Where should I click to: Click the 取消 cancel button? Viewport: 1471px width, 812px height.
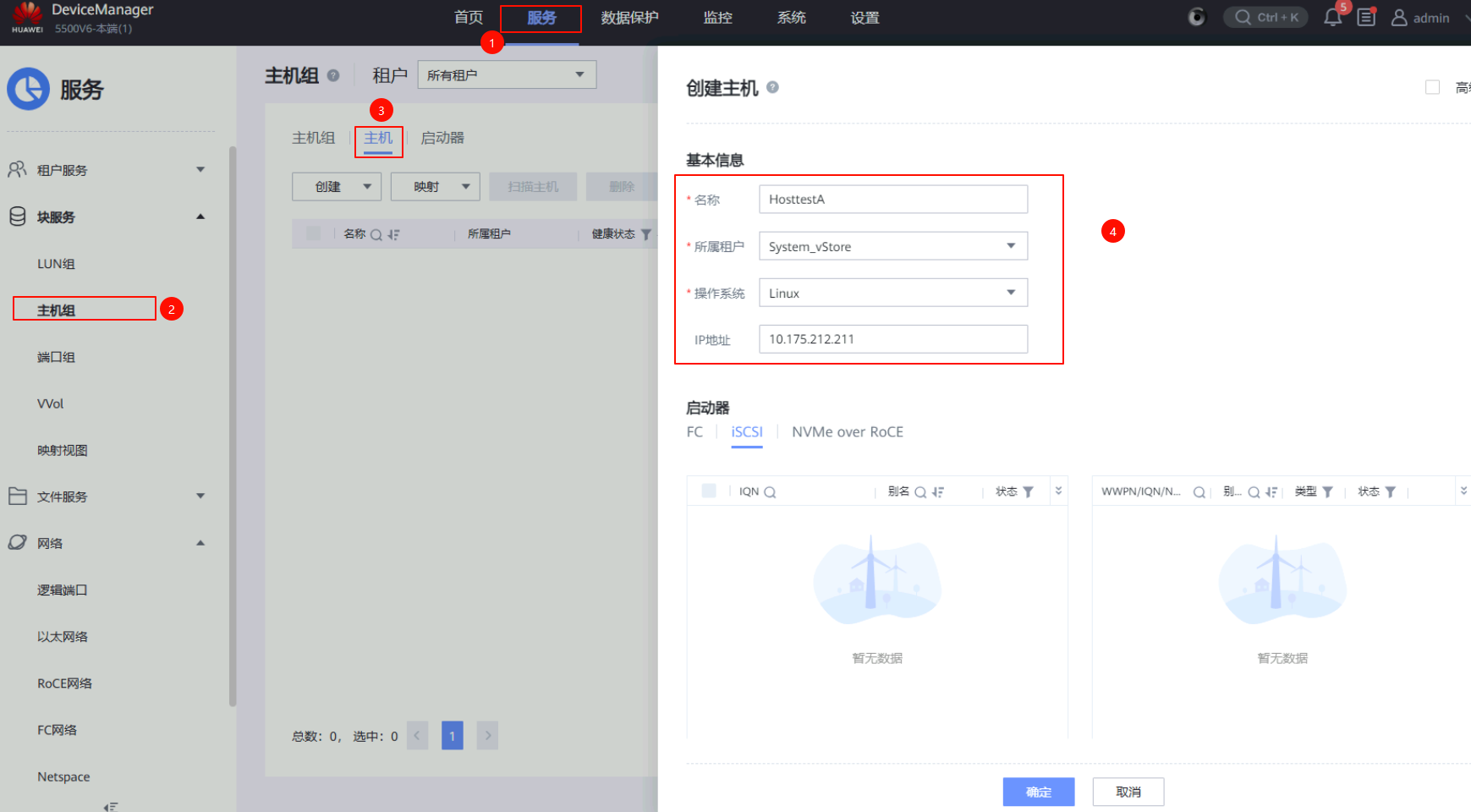coord(1128,792)
